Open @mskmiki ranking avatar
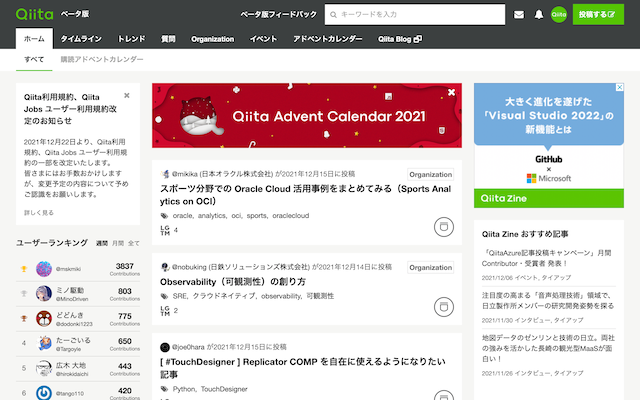The image size is (640, 400). click(44, 269)
